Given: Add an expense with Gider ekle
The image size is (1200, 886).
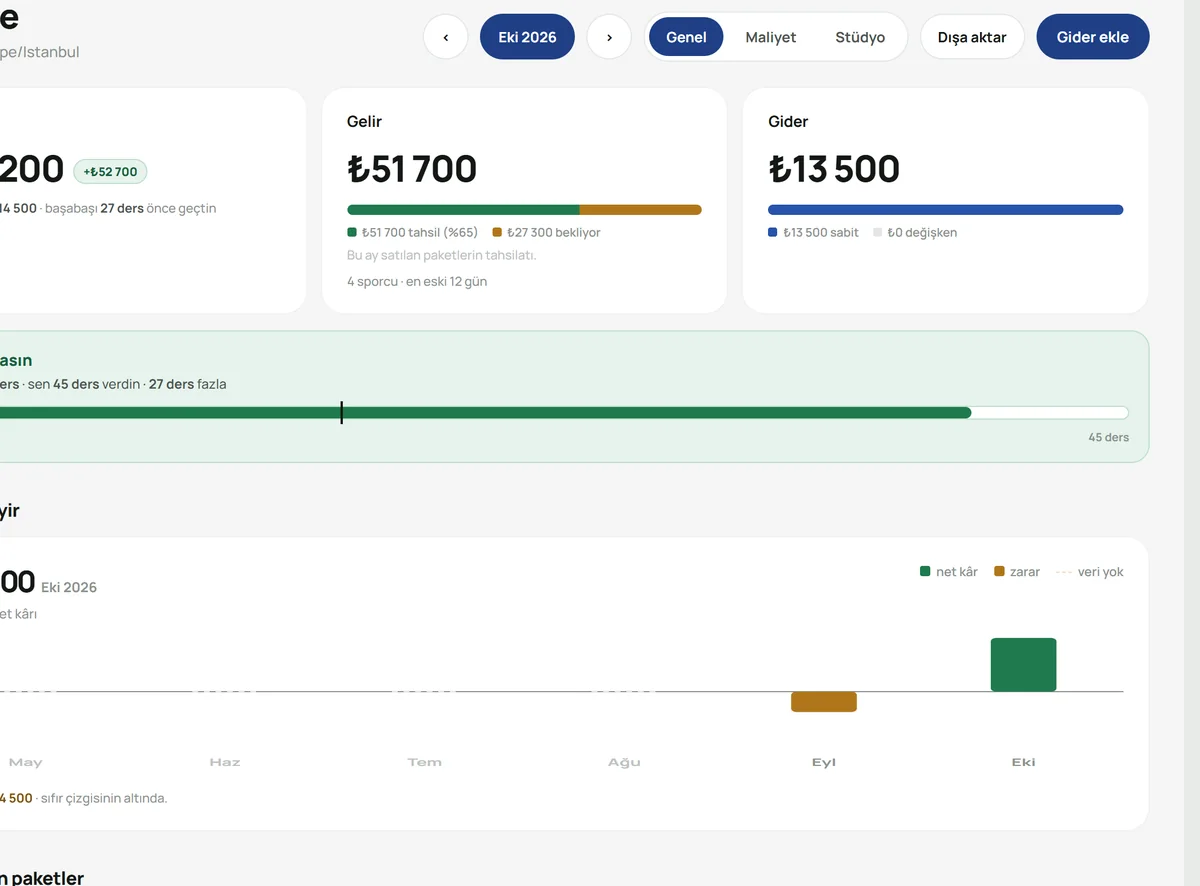Looking at the screenshot, I should [1093, 37].
